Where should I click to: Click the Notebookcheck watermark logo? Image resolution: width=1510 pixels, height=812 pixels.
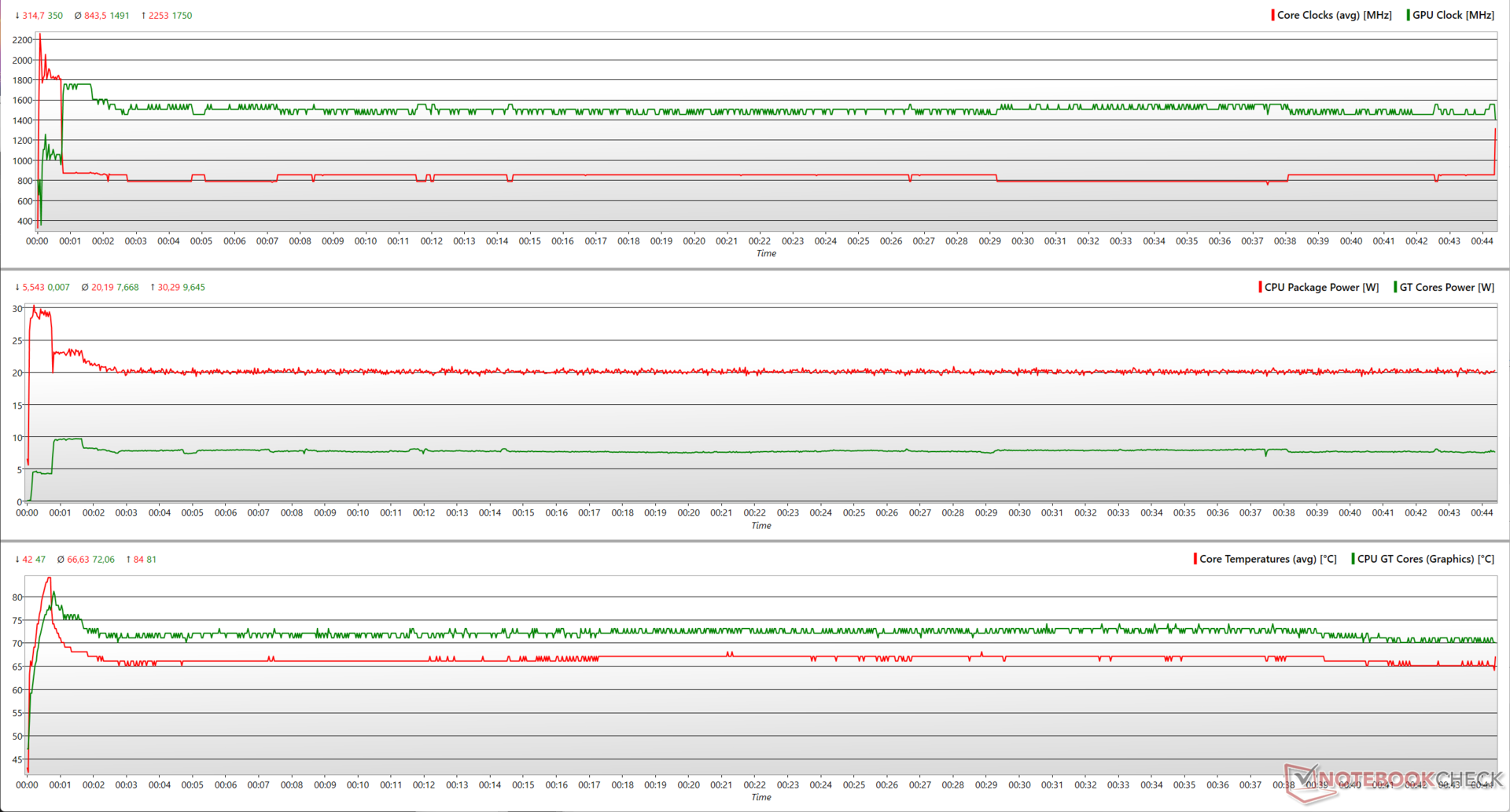pyautogui.click(x=1394, y=781)
